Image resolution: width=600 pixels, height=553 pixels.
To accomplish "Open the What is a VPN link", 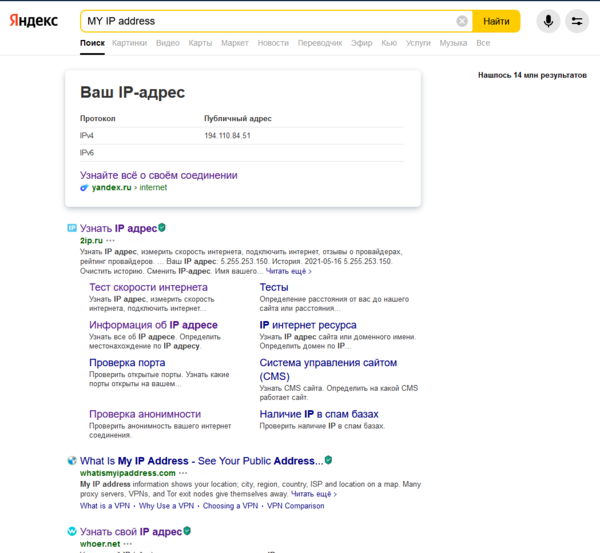I will (105, 506).
